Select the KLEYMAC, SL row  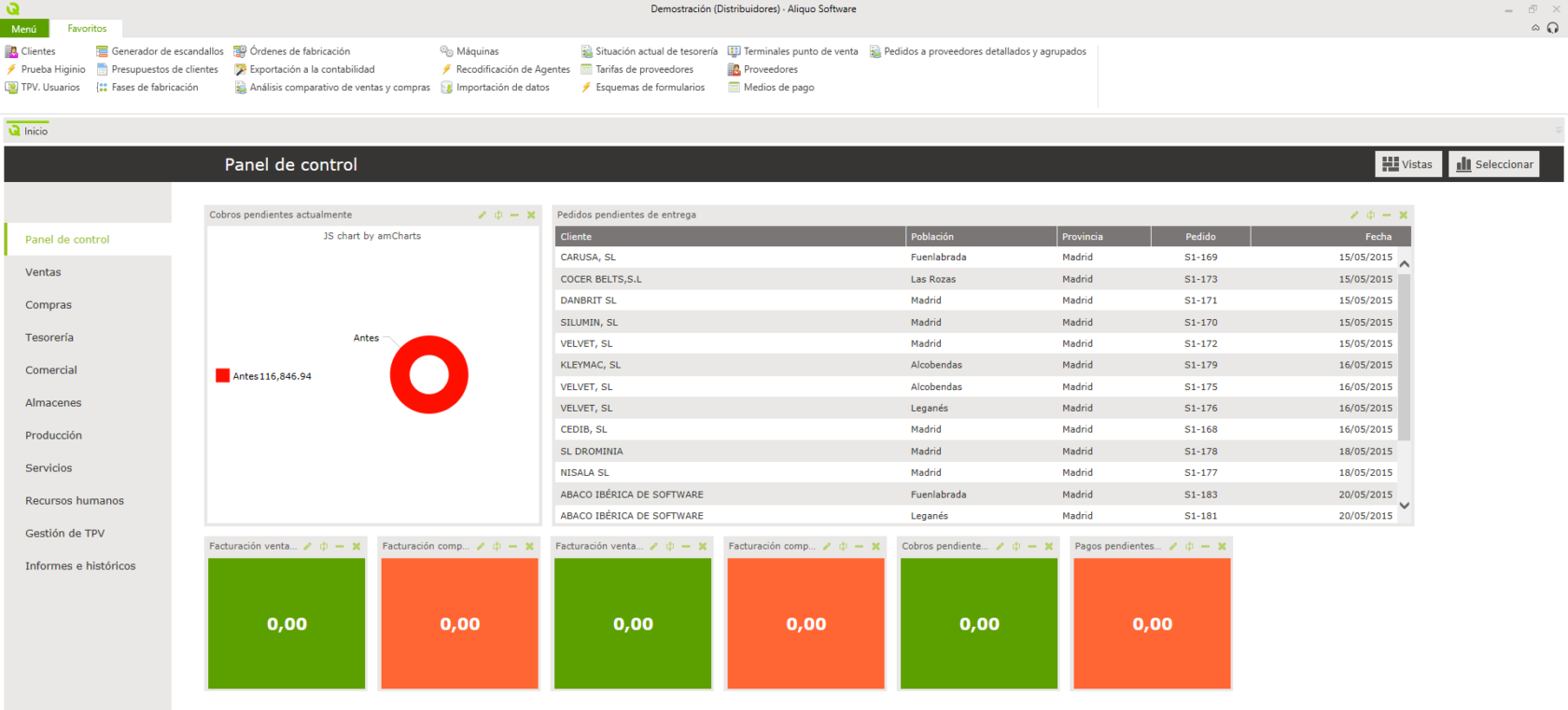(x=976, y=365)
